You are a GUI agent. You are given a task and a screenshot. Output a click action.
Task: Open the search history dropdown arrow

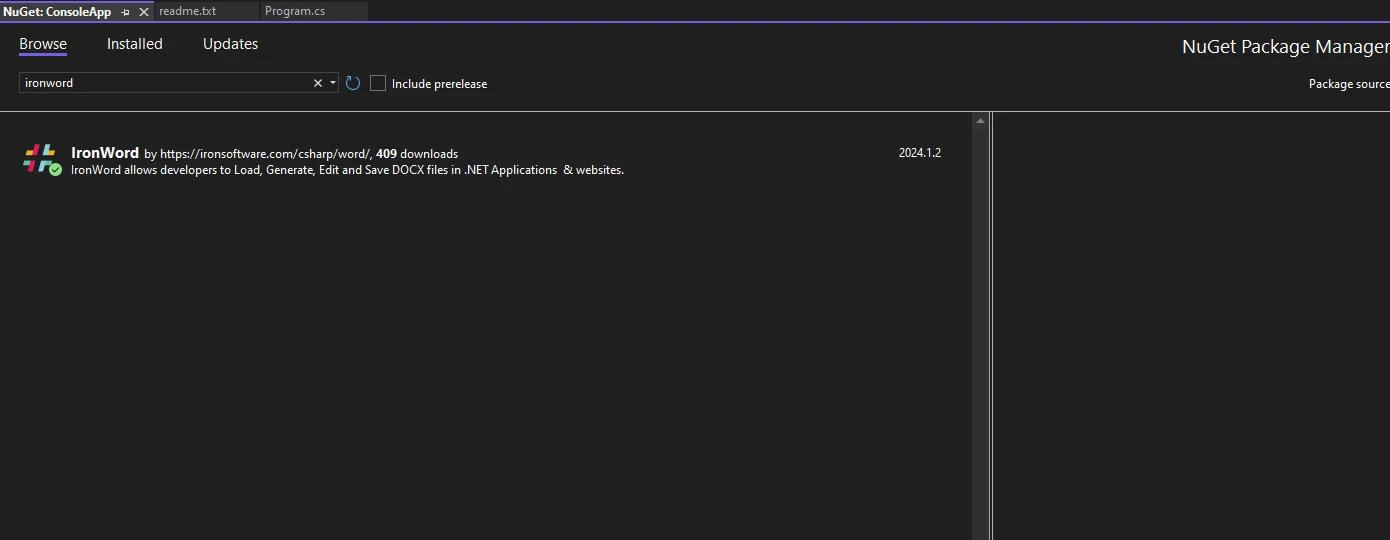332,83
